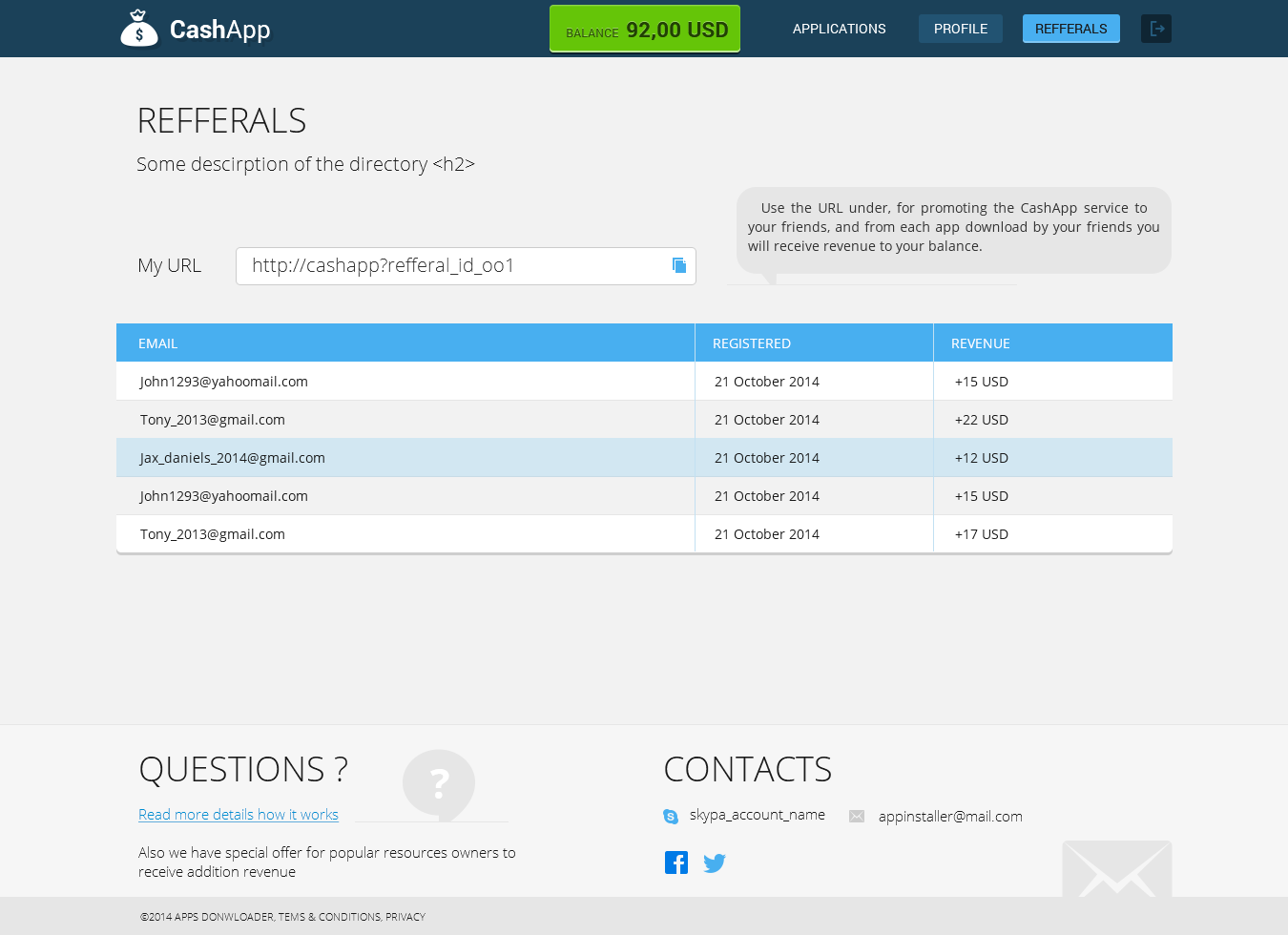
Task: Click the registered date in Jax_daniels row
Action: pyautogui.click(x=767, y=458)
